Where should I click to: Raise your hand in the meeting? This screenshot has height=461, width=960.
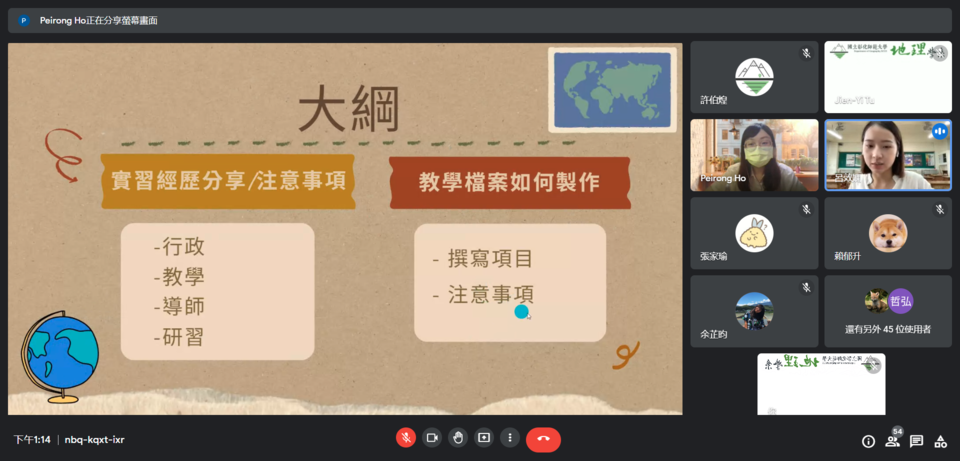[x=458, y=438]
